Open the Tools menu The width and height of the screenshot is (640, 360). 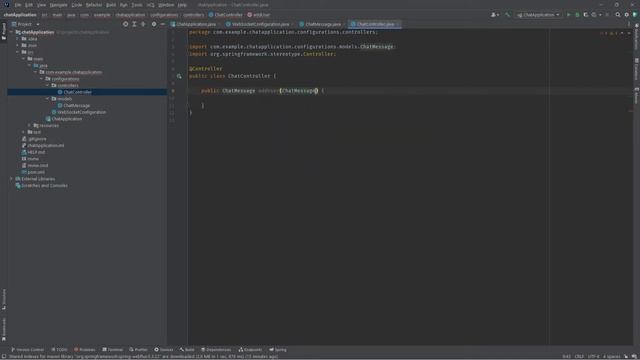point(137,5)
